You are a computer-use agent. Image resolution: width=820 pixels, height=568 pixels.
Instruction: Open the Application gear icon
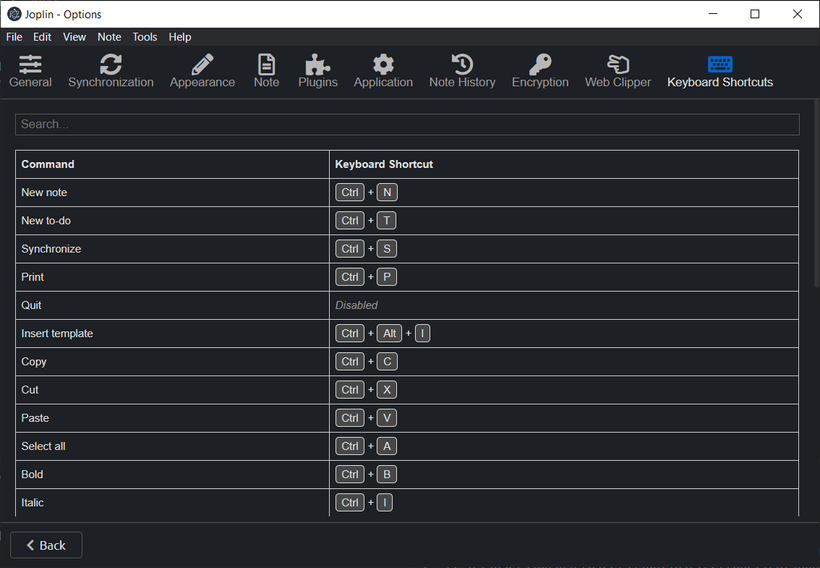pos(383,65)
